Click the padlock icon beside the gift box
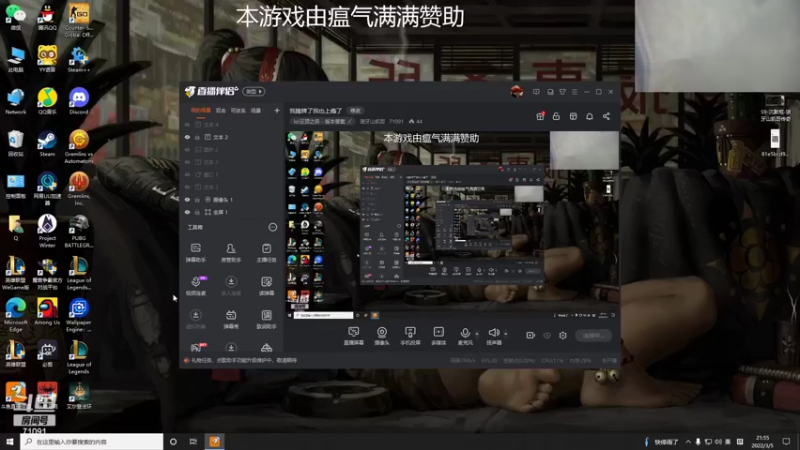The height and width of the screenshot is (450, 800). pos(556,116)
